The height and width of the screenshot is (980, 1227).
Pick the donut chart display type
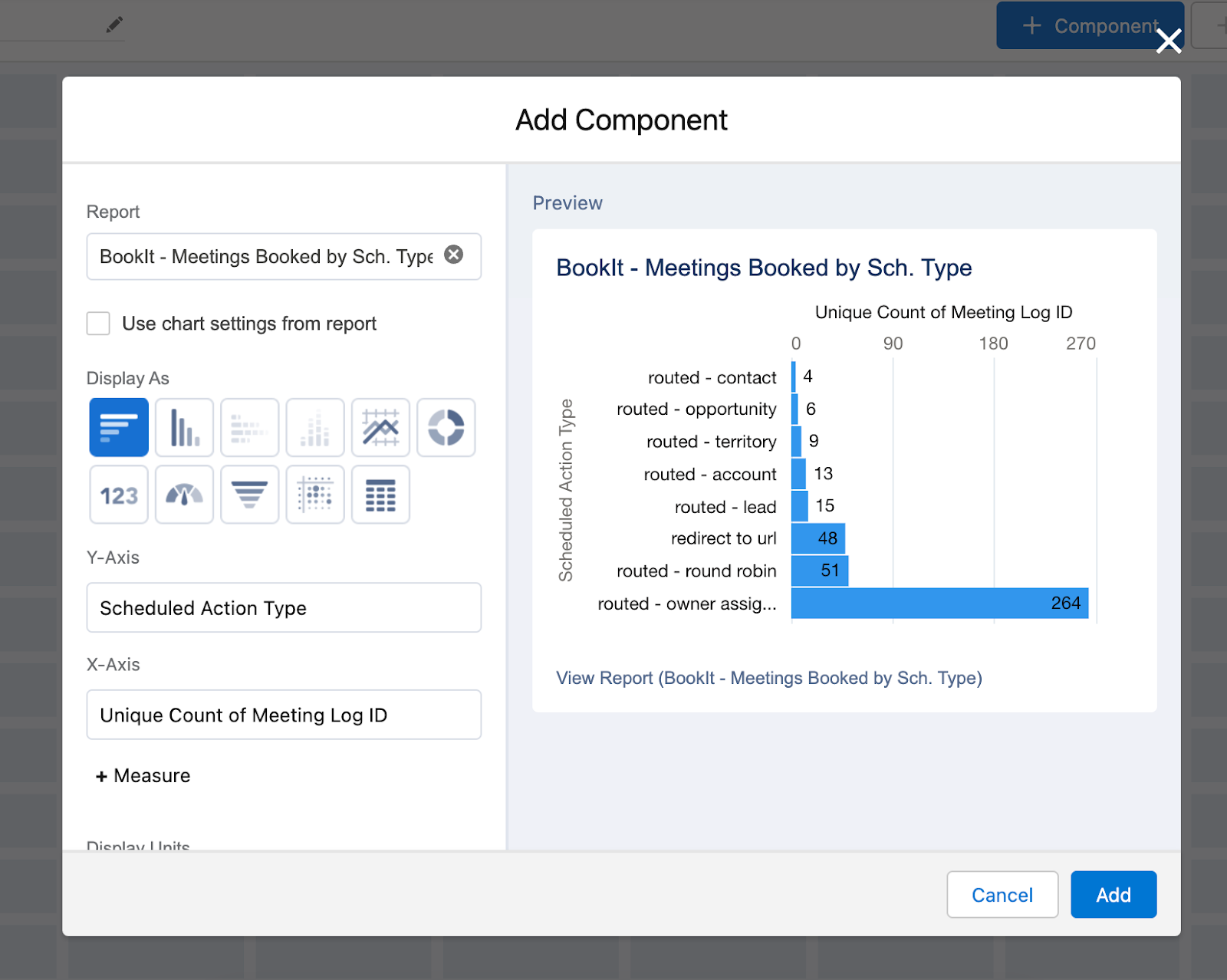pyautogui.click(x=446, y=427)
